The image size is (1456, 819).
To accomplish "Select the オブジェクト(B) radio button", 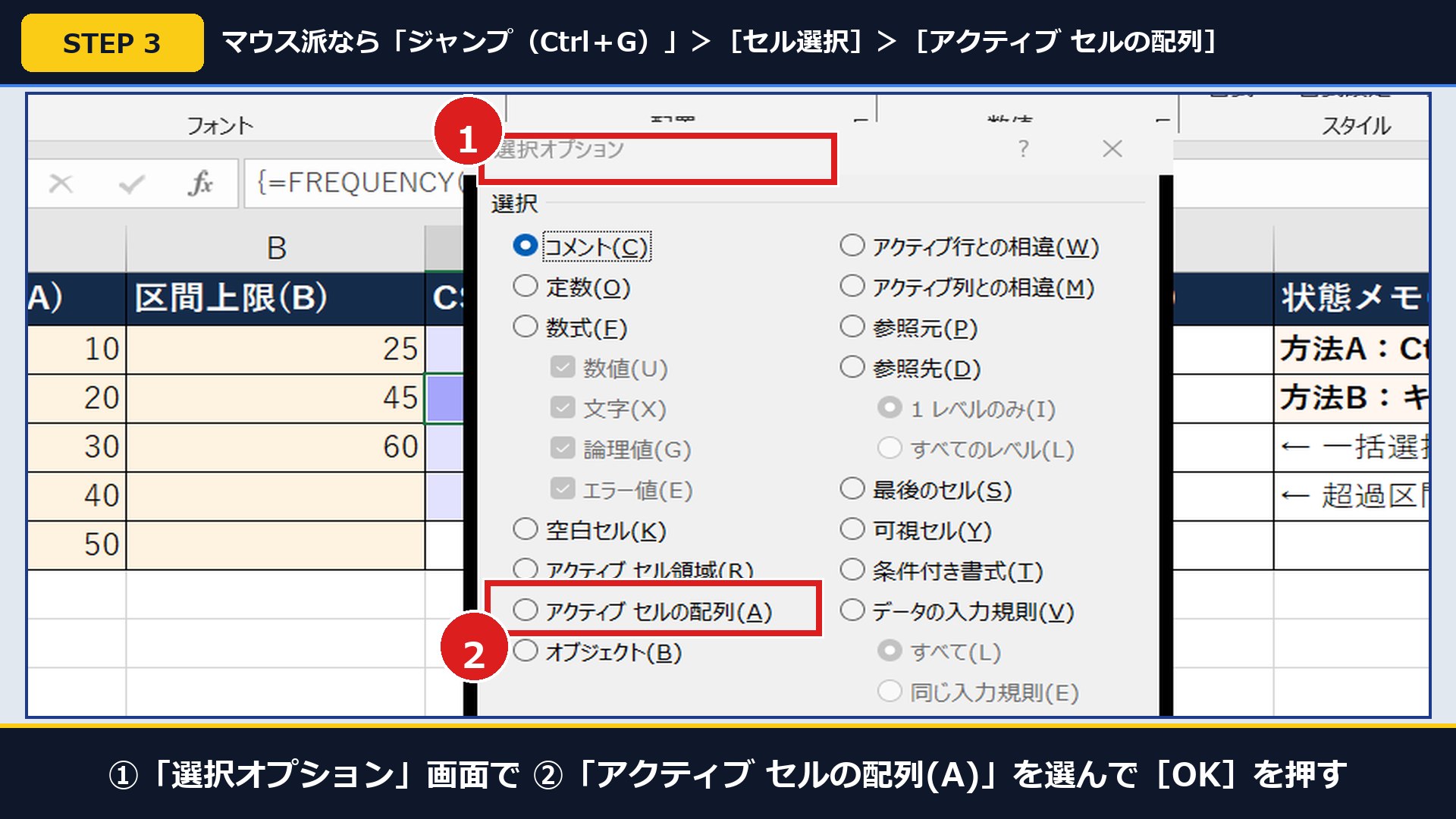I will point(525,651).
